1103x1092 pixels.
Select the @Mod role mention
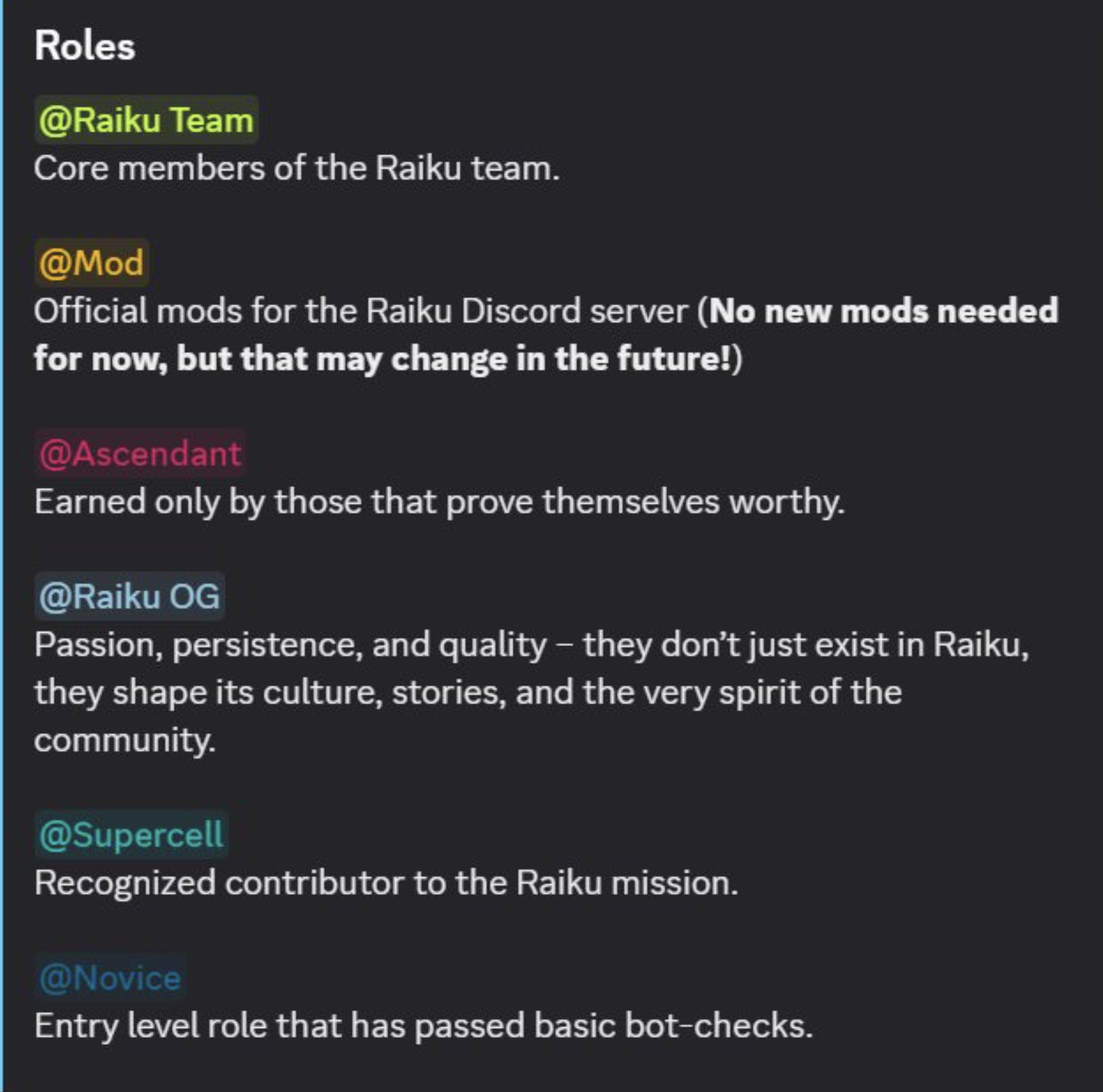pos(91,262)
